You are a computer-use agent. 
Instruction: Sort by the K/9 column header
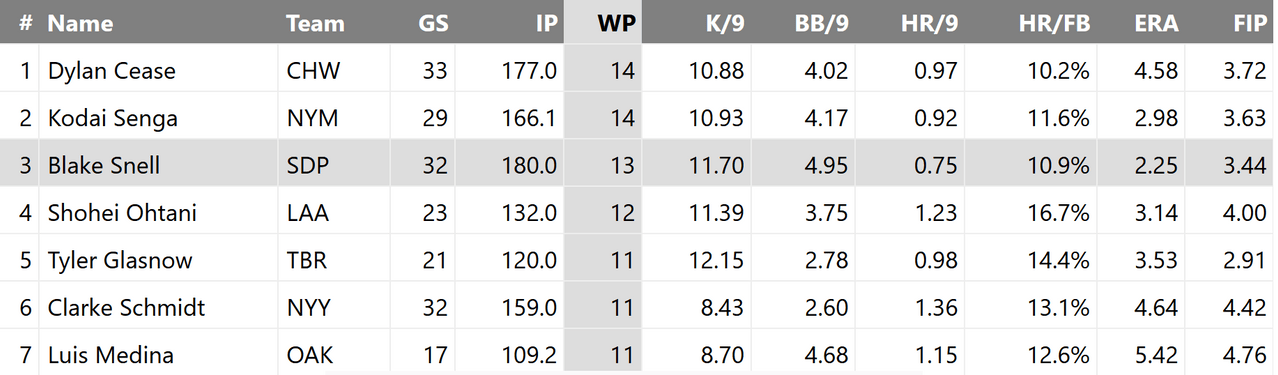click(x=721, y=23)
